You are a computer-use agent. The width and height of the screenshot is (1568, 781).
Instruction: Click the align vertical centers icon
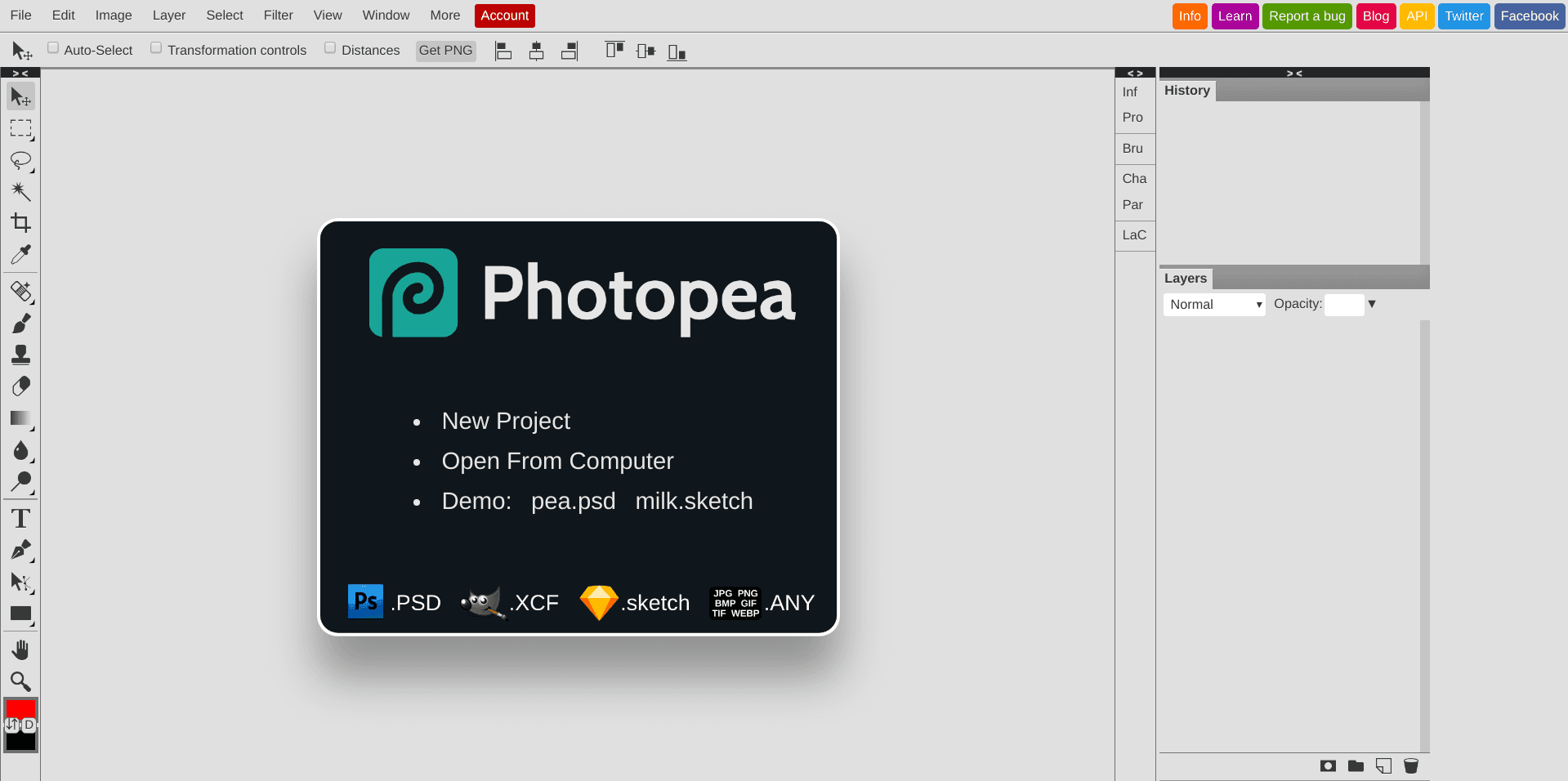(x=646, y=51)
